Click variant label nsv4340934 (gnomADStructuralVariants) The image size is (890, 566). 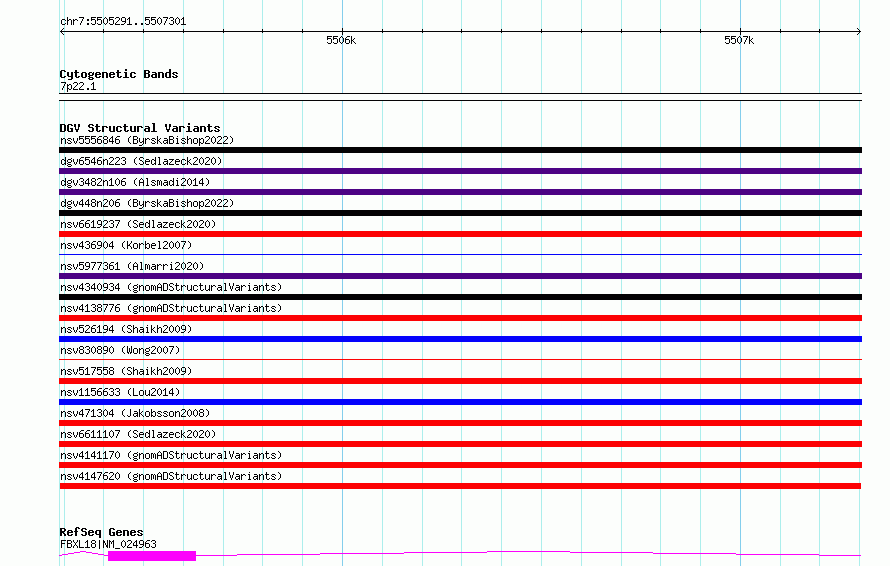click(x=171, y=287)
